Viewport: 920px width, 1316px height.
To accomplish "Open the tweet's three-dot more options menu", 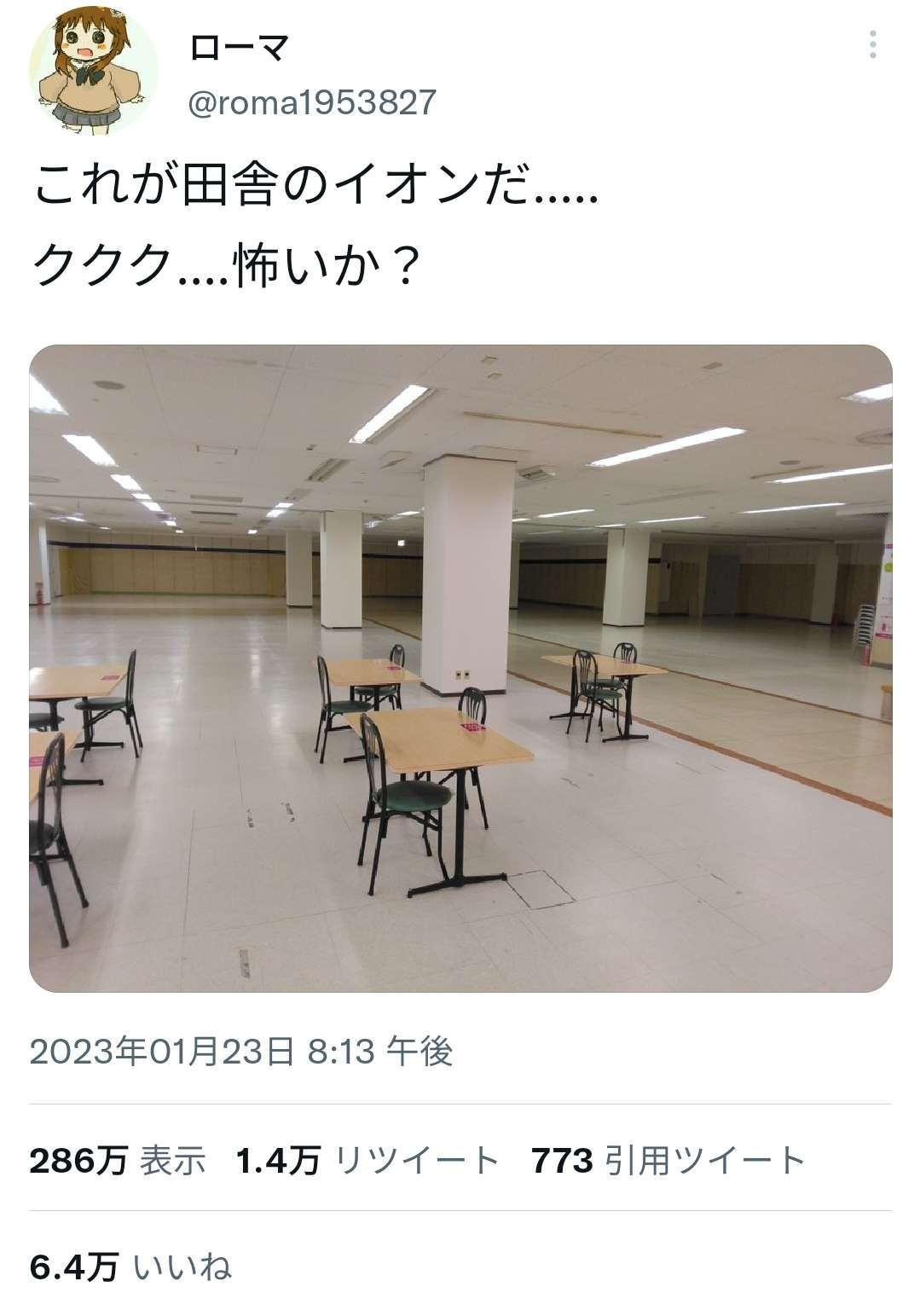I will (x=872, y=44).
